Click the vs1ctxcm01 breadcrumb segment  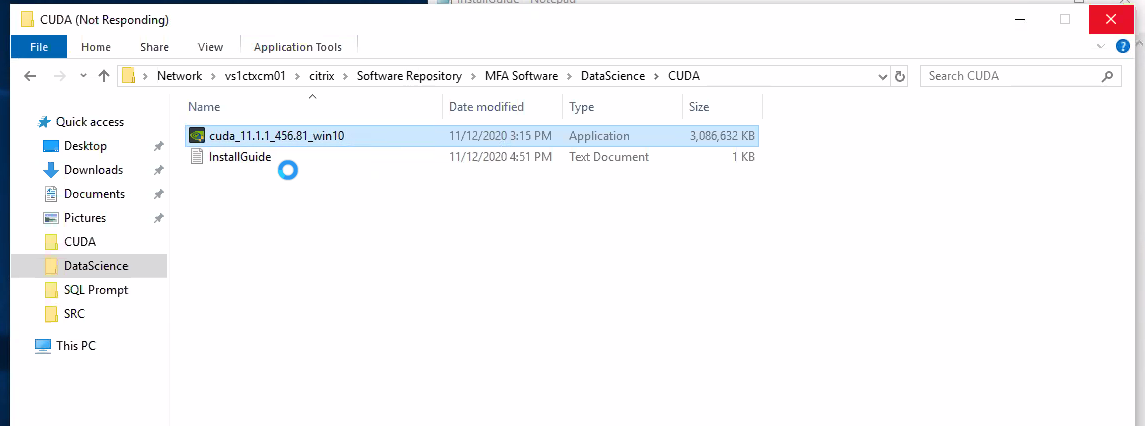coord(255,76)
